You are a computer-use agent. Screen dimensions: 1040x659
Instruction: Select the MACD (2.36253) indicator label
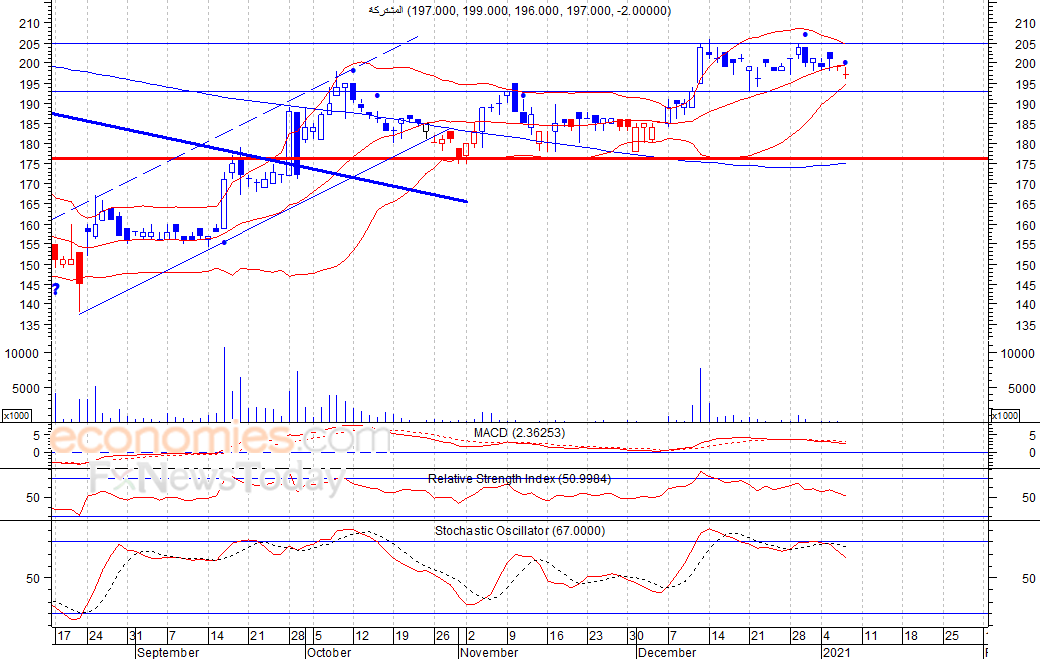coord(519,433)
